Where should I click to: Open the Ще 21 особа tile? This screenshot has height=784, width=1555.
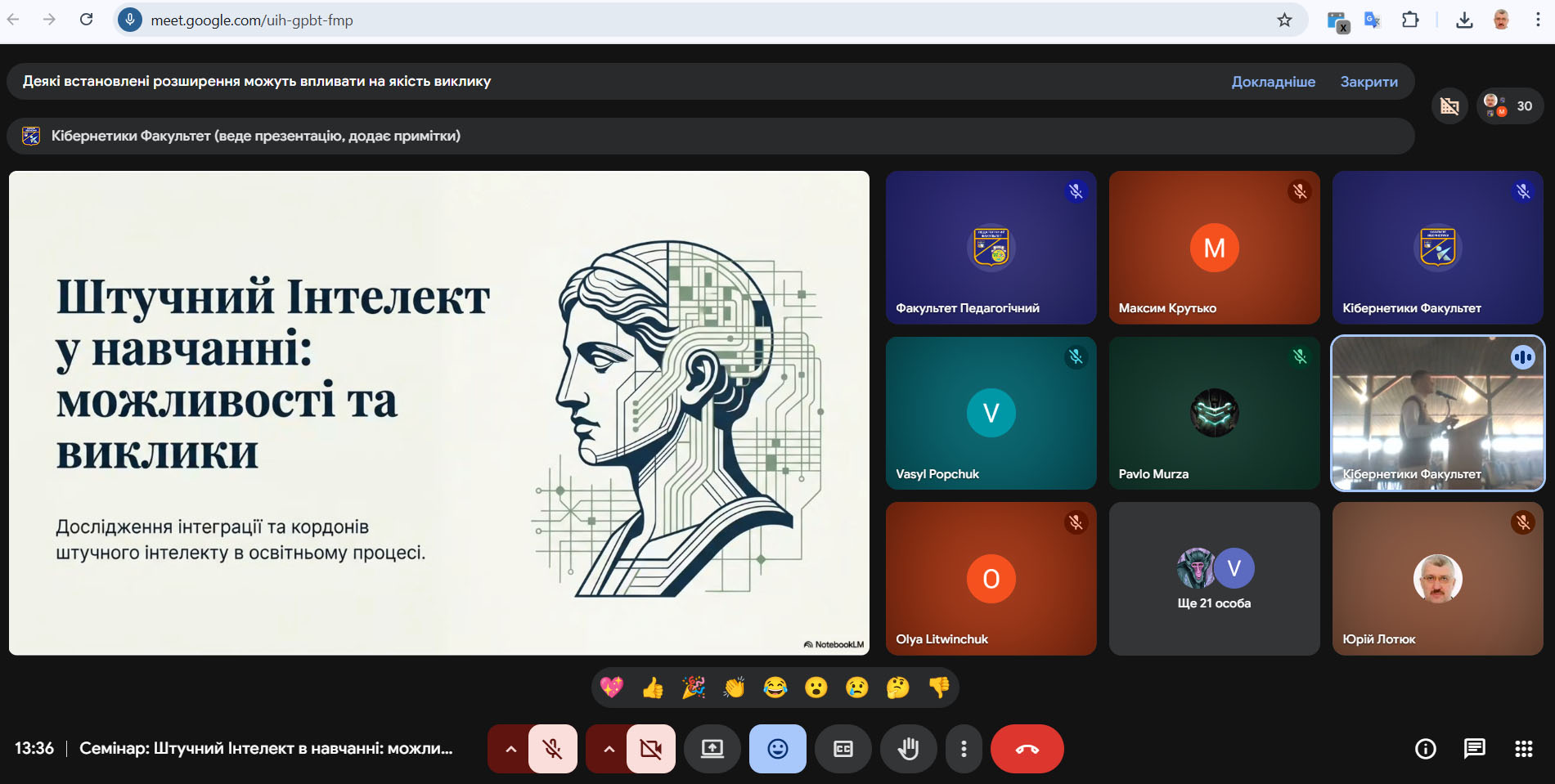pos(1214,579)
